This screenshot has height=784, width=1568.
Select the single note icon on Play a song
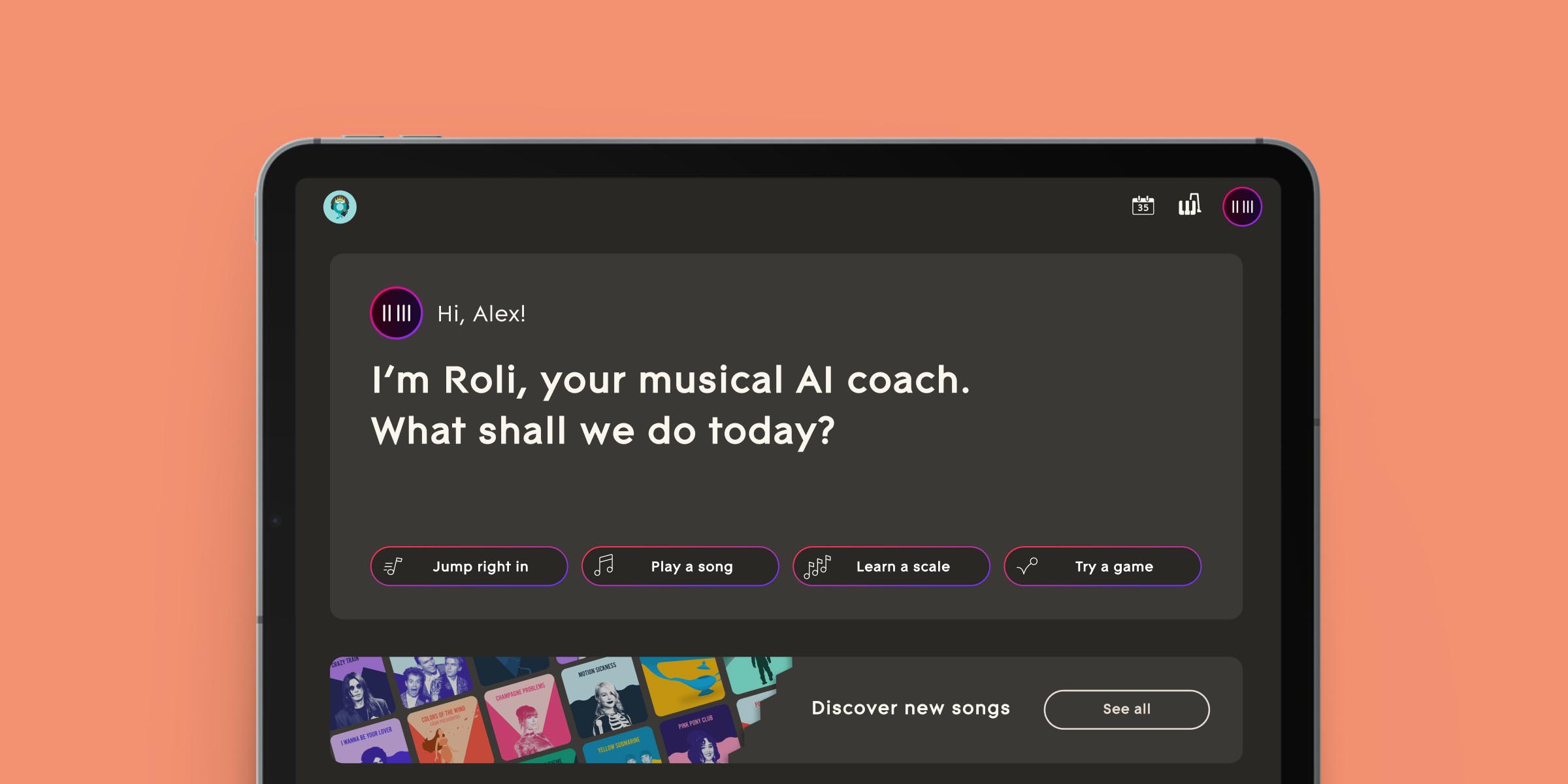[604, 566]
